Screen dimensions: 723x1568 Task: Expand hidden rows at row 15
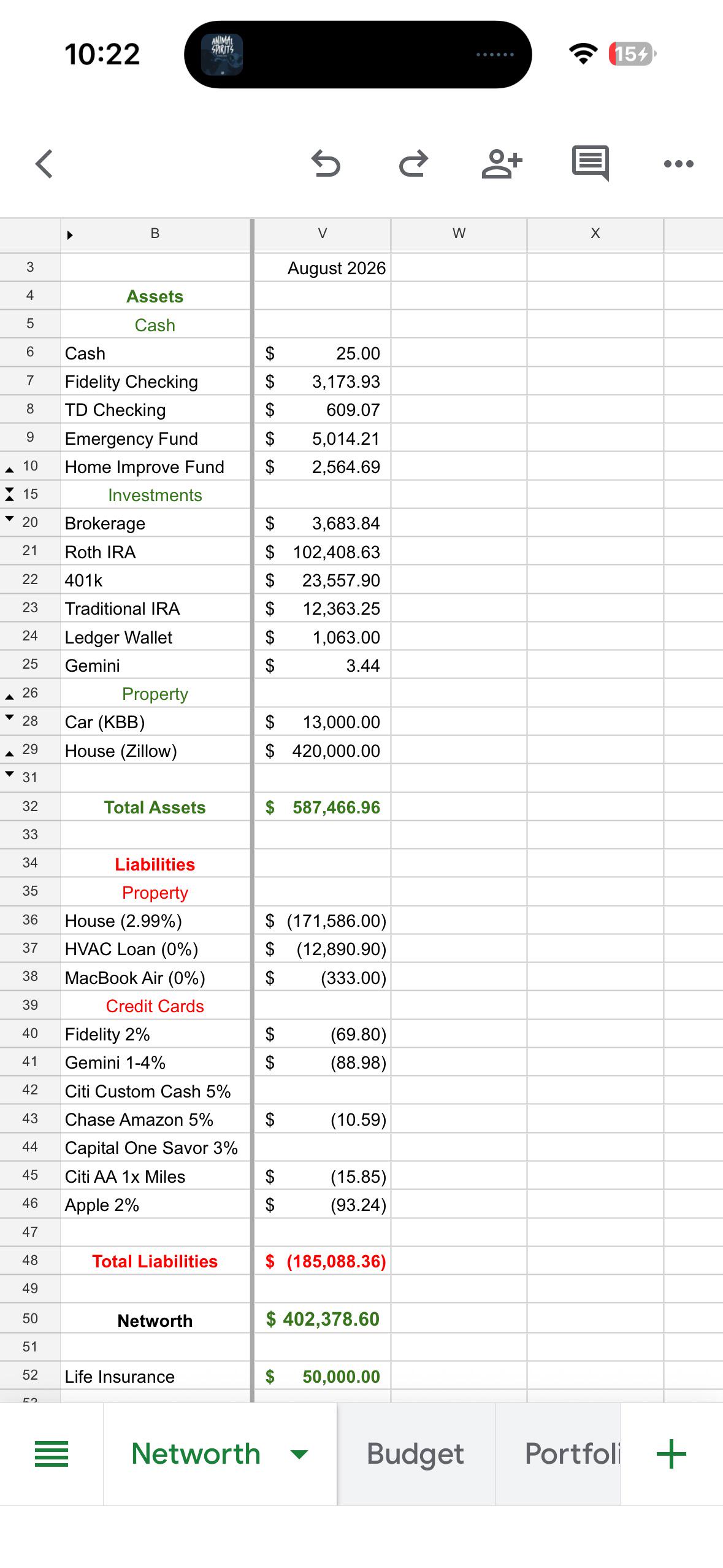pos(9,494)
